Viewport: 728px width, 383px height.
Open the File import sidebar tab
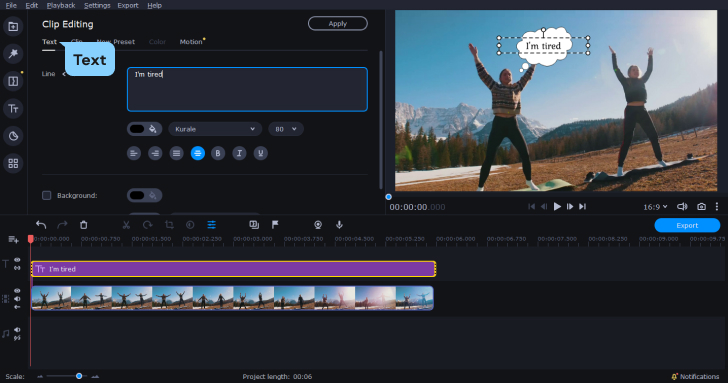point(13,26)
